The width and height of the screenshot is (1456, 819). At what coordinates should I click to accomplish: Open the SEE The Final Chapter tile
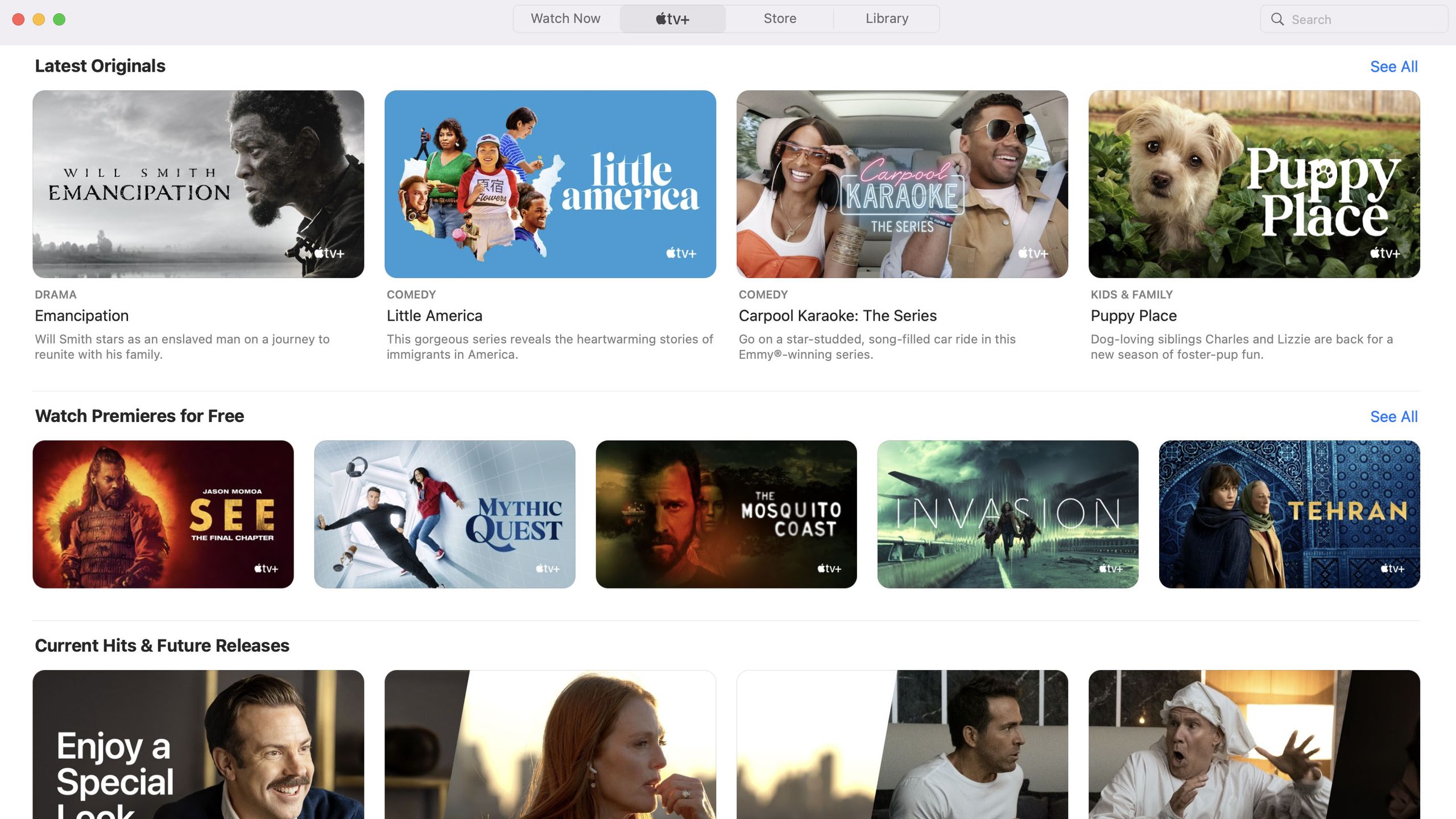pyautogui.click(x=163, y=514)
